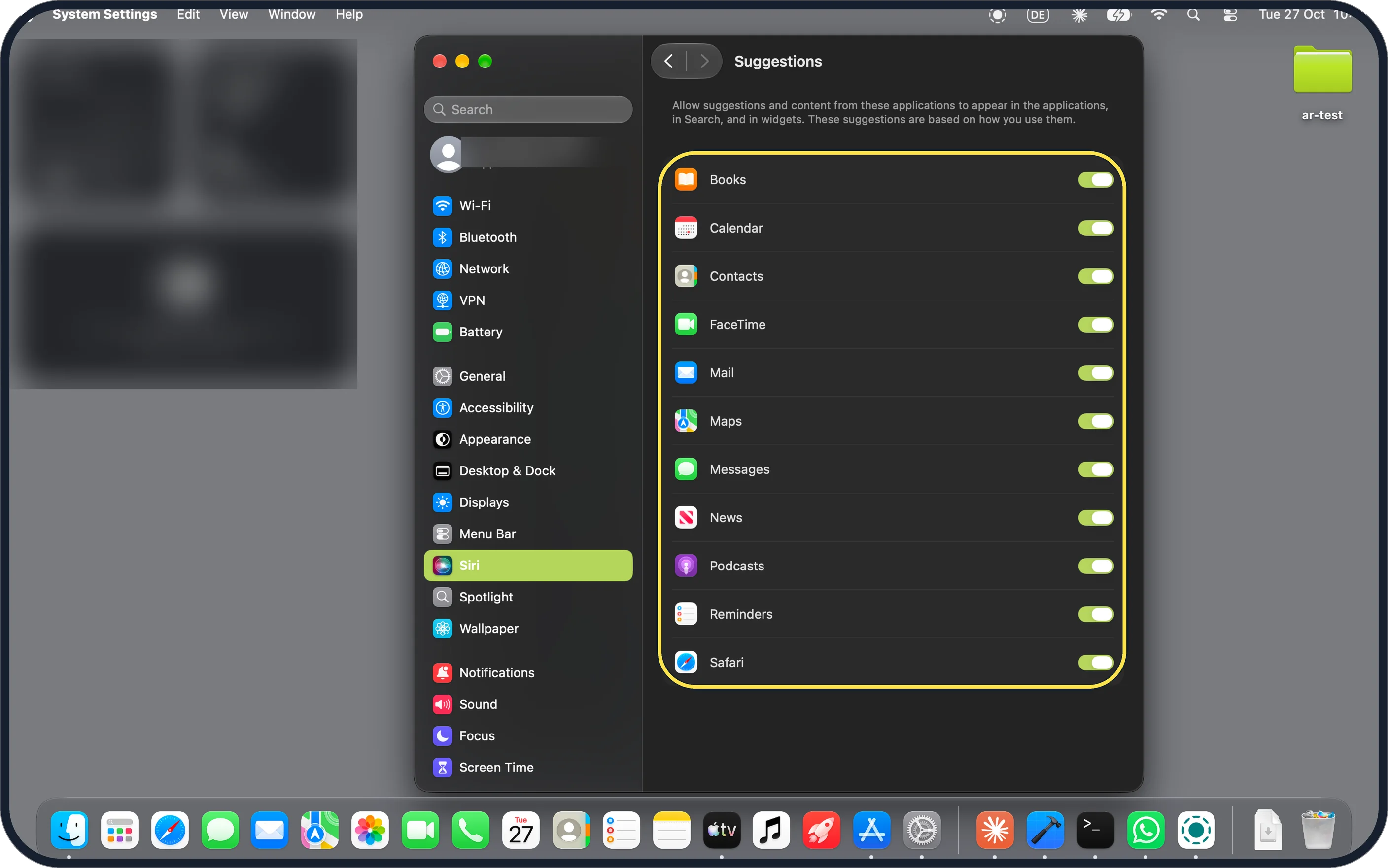The height and width of the screenshot is (868, 1388).
Task: Launch Safari from the Dock
Action: pos(170,830)
